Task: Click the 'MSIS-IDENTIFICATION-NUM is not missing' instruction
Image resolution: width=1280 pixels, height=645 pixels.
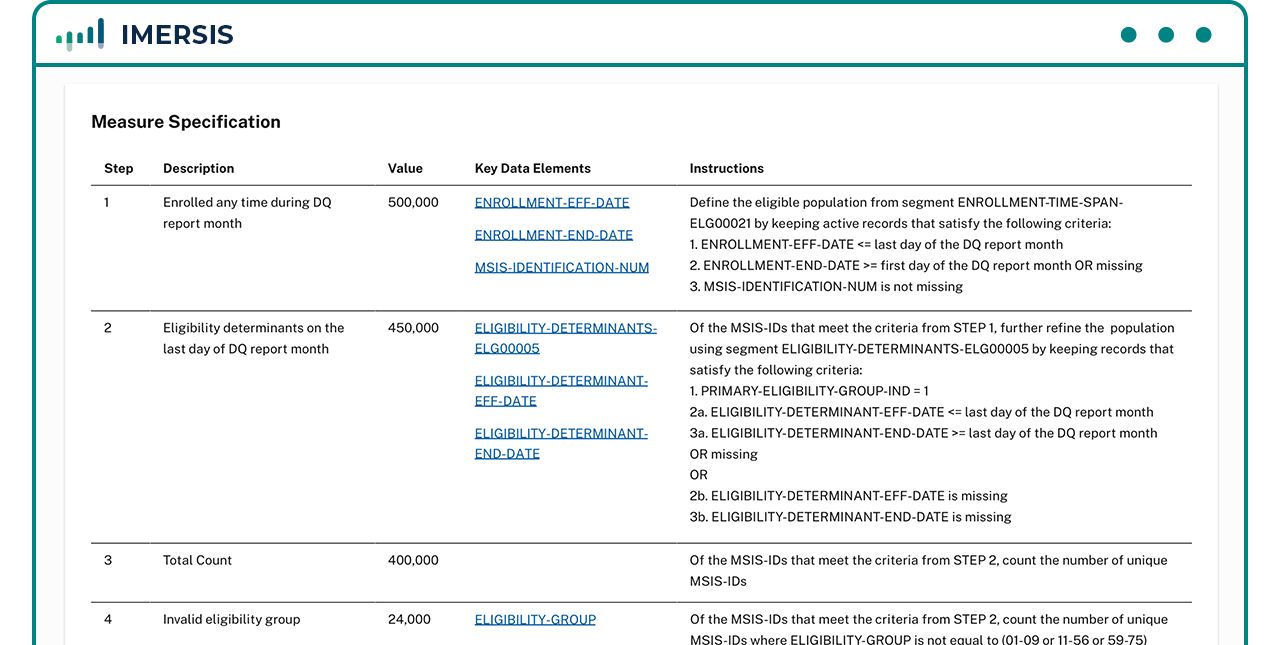Action: click(826, 286)
